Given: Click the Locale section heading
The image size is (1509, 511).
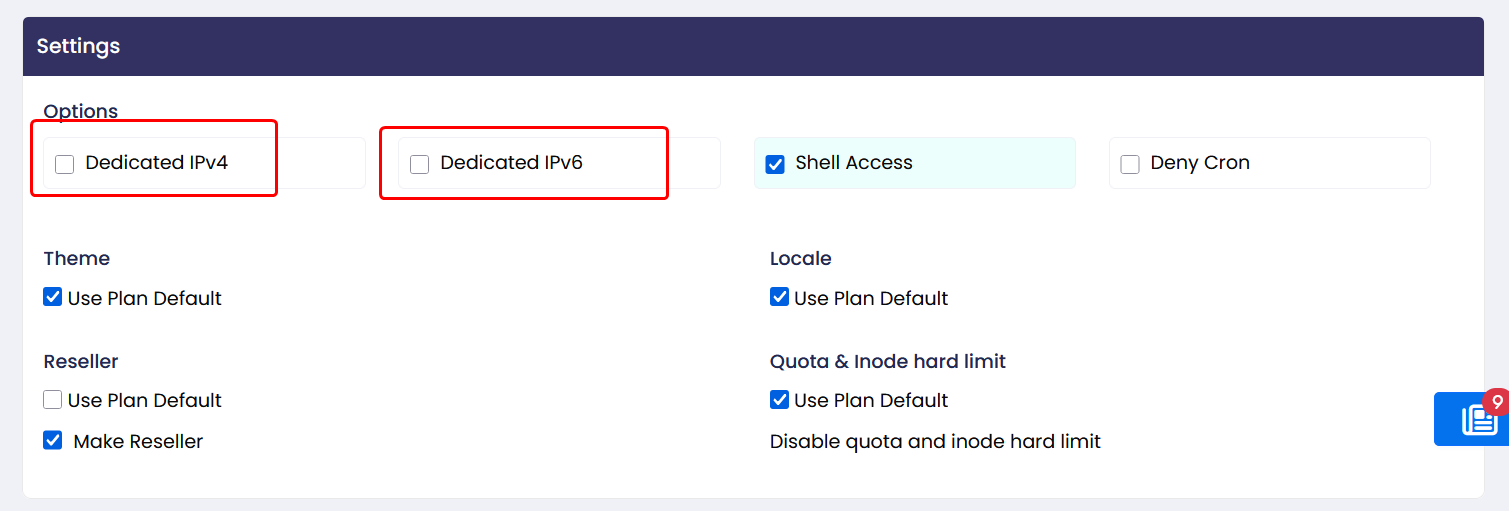Looking at the screenshot, I should pos(801,258).
